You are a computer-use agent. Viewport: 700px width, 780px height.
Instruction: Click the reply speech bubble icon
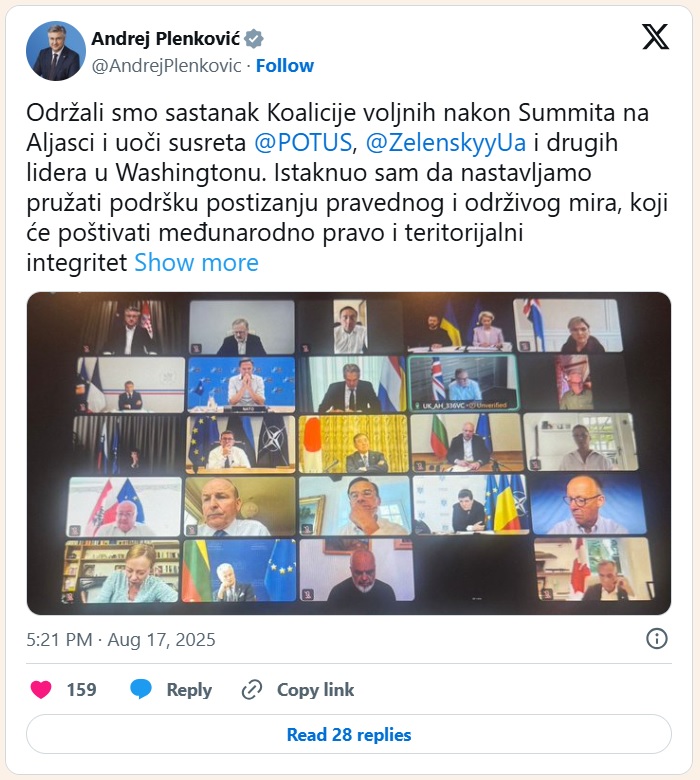(x=141, y=689)
